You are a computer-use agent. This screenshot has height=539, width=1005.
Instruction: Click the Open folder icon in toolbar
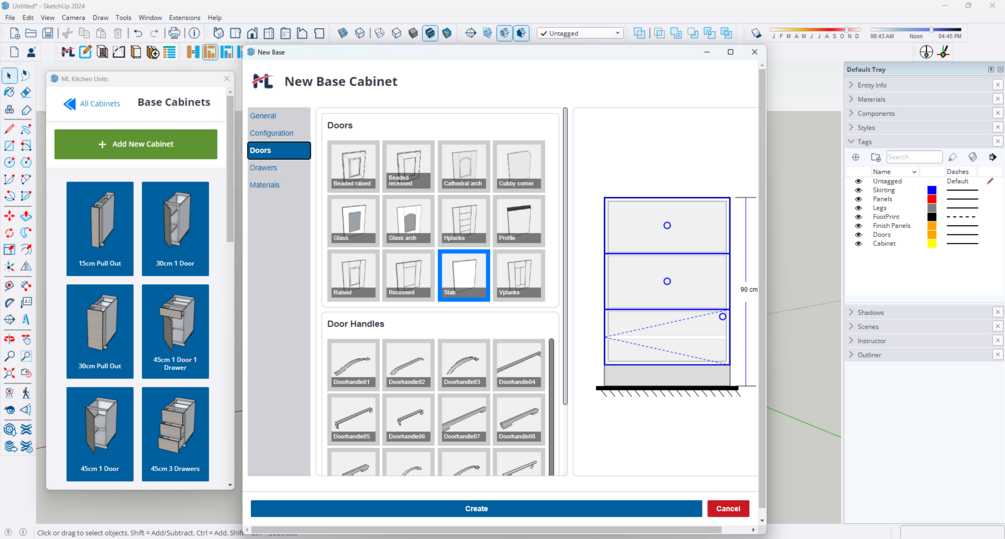point(31,33)
